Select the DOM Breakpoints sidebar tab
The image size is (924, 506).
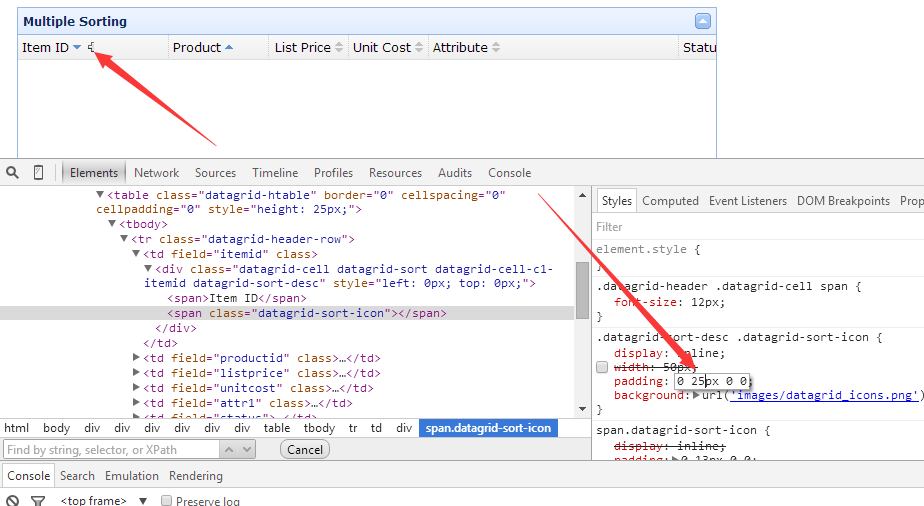843,201
